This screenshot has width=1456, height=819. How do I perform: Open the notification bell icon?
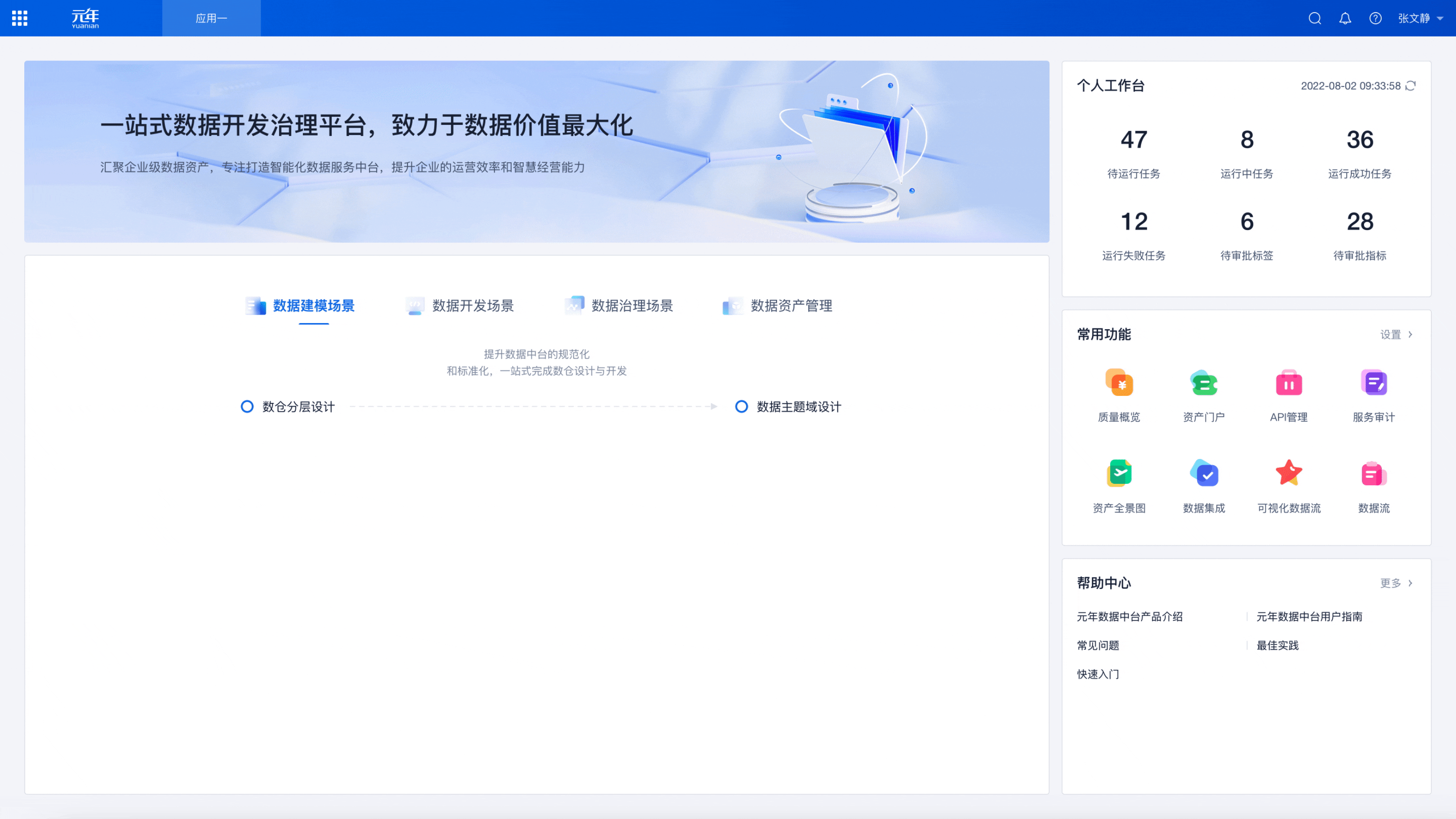pyautogui.click(x=1345, y=18)
